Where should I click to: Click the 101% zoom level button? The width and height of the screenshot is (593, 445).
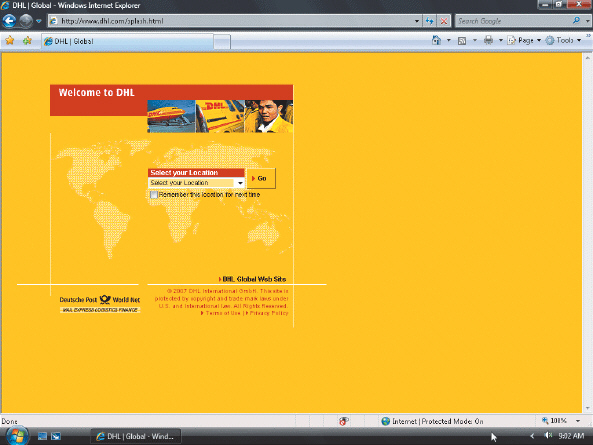pyautogui.click(x=554, y=421)
